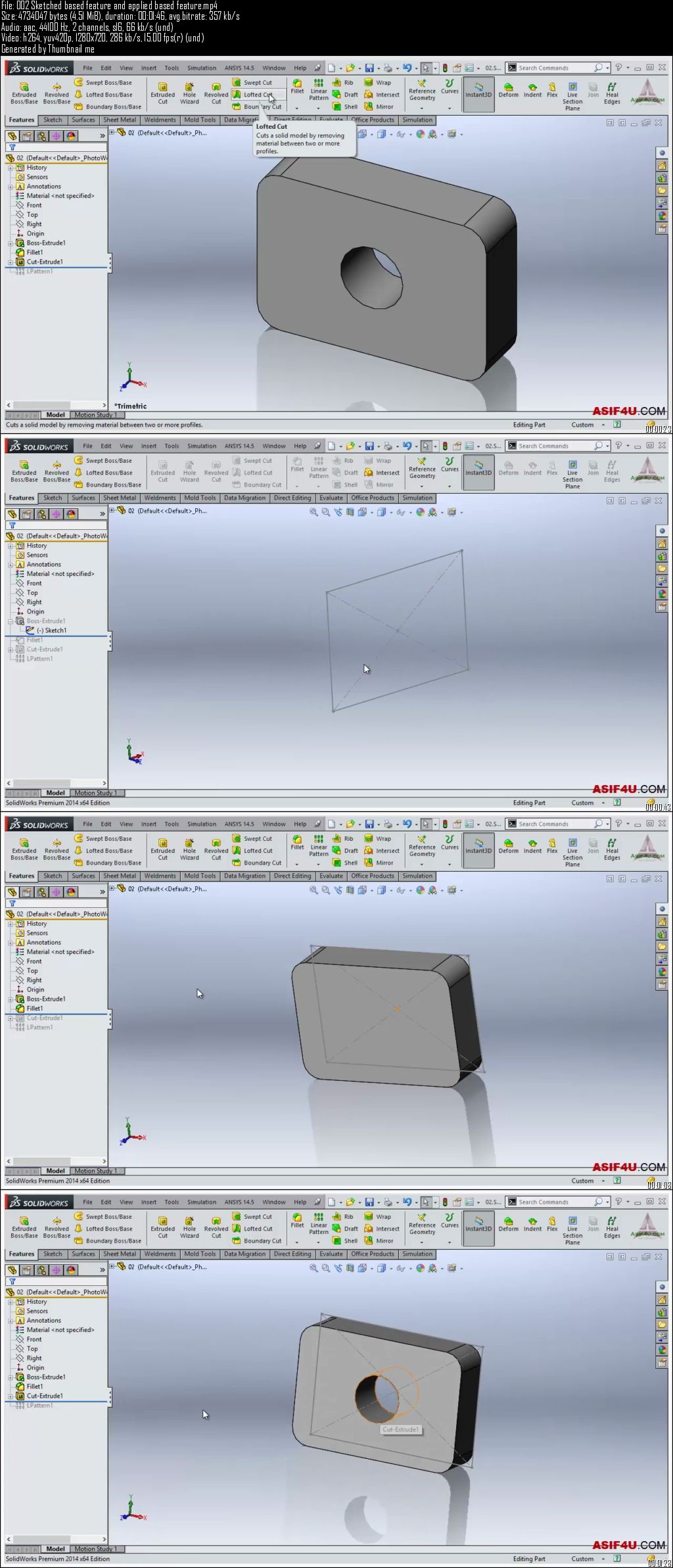Click Motion Study 1 tab in first frame
This screenshot has height=1568, width=673.
pyautogui.click(x=95, y=415)
